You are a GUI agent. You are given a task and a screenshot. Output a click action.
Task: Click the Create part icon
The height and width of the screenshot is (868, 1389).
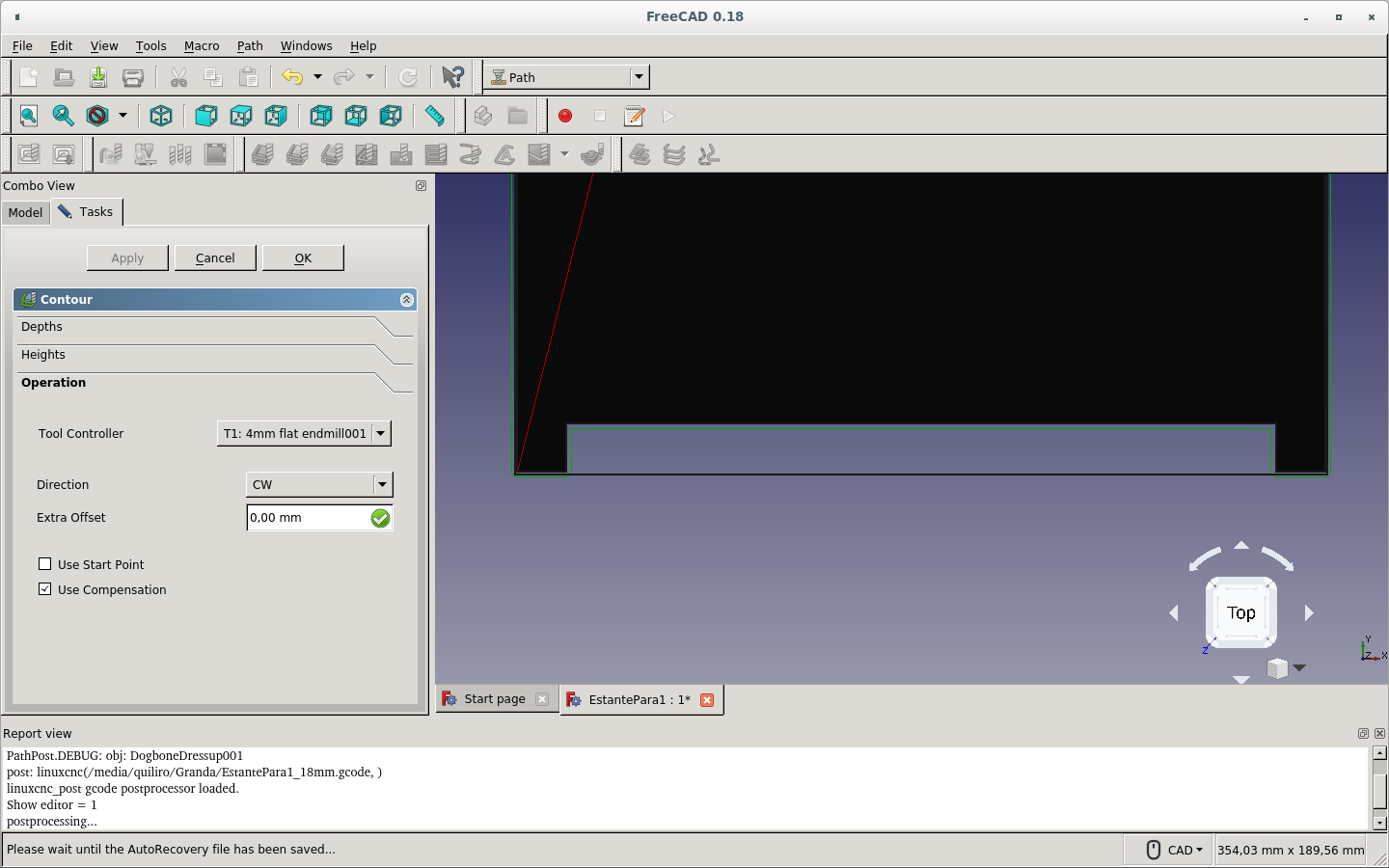point(483,116)
